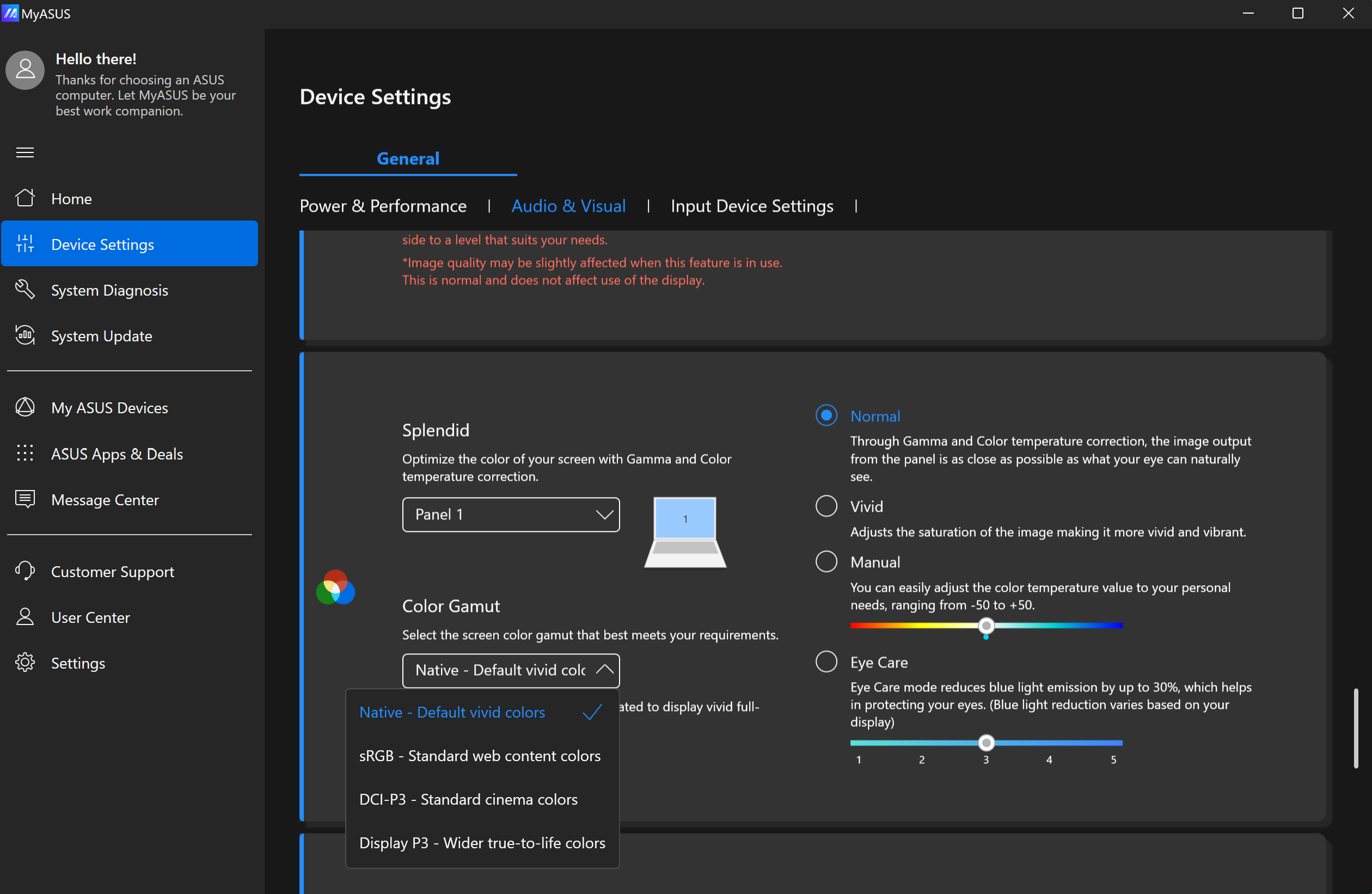1372x894 pixels.
Task: Switch to Power & Performance tab
Action: coord(383,206)
